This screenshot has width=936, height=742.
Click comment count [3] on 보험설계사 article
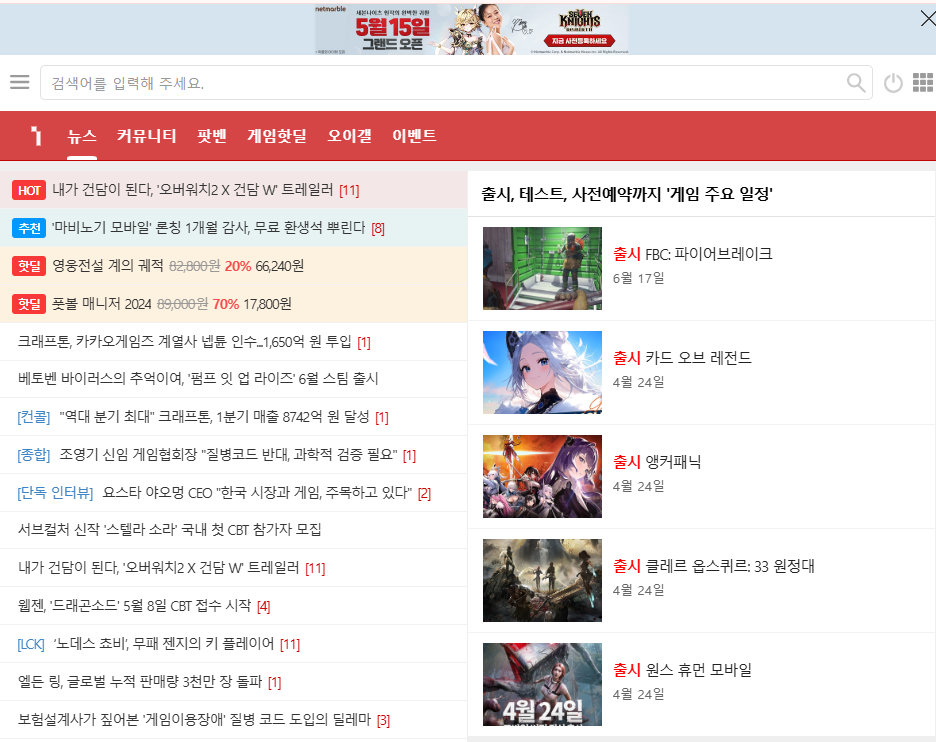pyautogui.click(x=383, y=721)
